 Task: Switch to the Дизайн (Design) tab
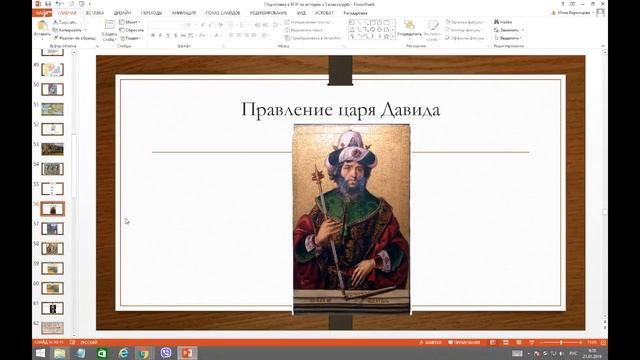(x=122, y=13)
